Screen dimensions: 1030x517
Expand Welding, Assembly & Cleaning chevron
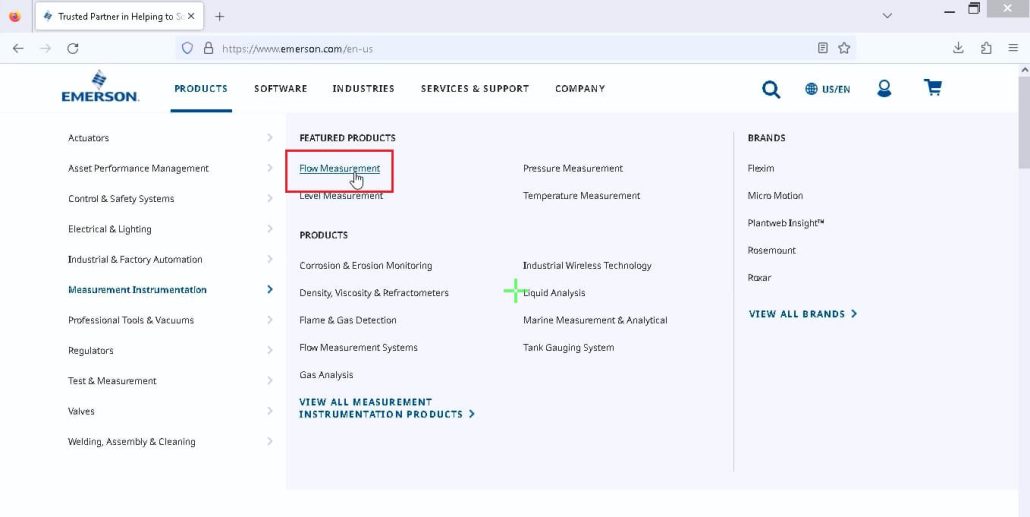270,441
